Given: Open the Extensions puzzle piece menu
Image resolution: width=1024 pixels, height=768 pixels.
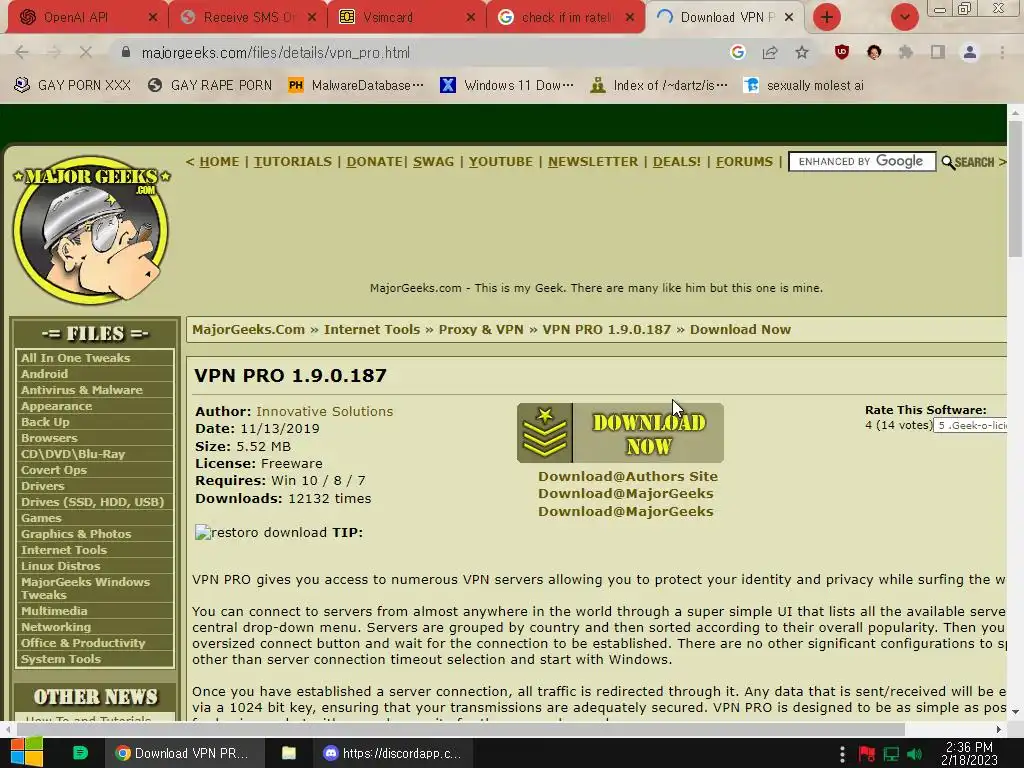Looking at the screenshot, I should coord(906,52).
